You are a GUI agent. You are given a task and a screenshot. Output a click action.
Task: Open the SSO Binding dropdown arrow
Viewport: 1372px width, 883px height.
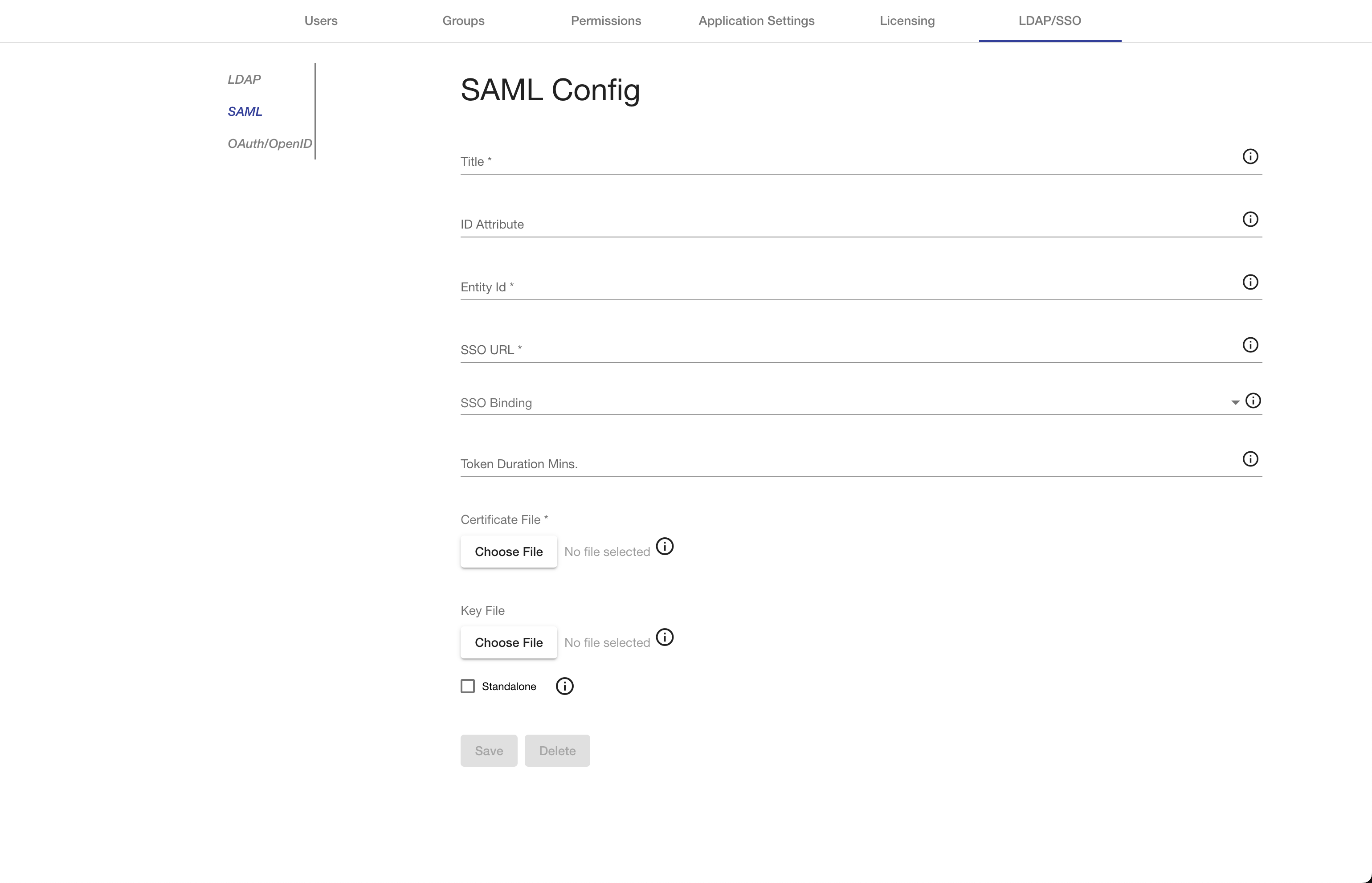tap(1235, 402)
